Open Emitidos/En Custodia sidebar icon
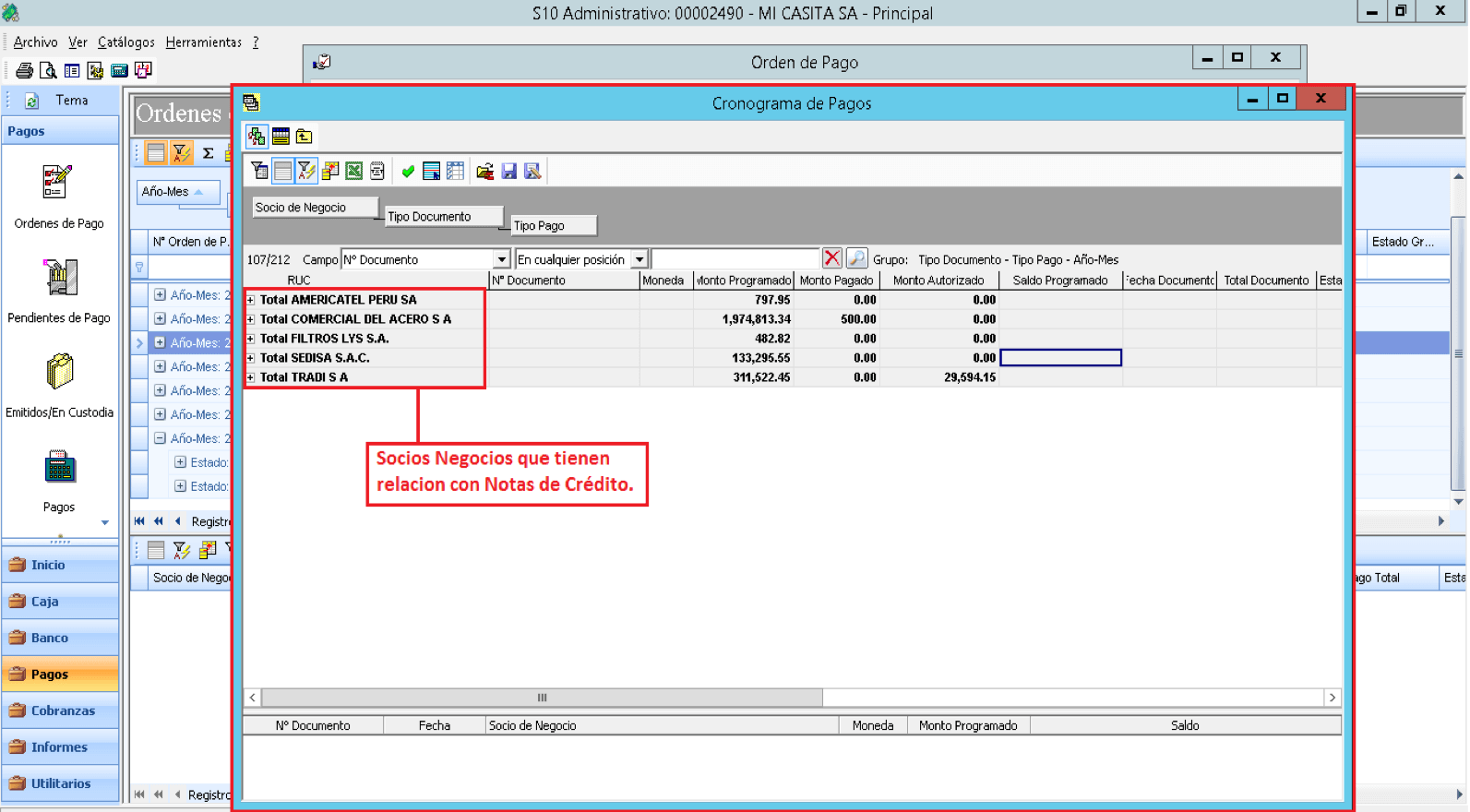This screenshot has height=812, width=1470. [x=60, y=372]
